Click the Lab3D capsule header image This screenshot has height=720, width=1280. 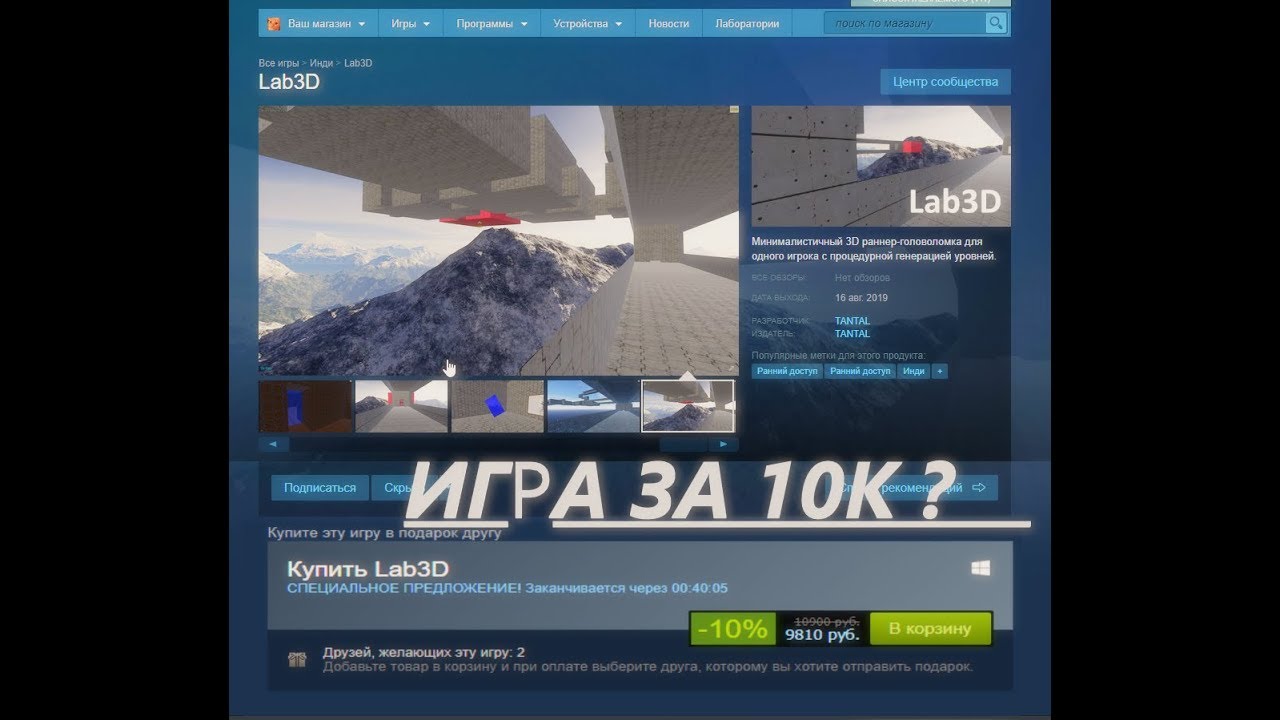coord(881,167)
